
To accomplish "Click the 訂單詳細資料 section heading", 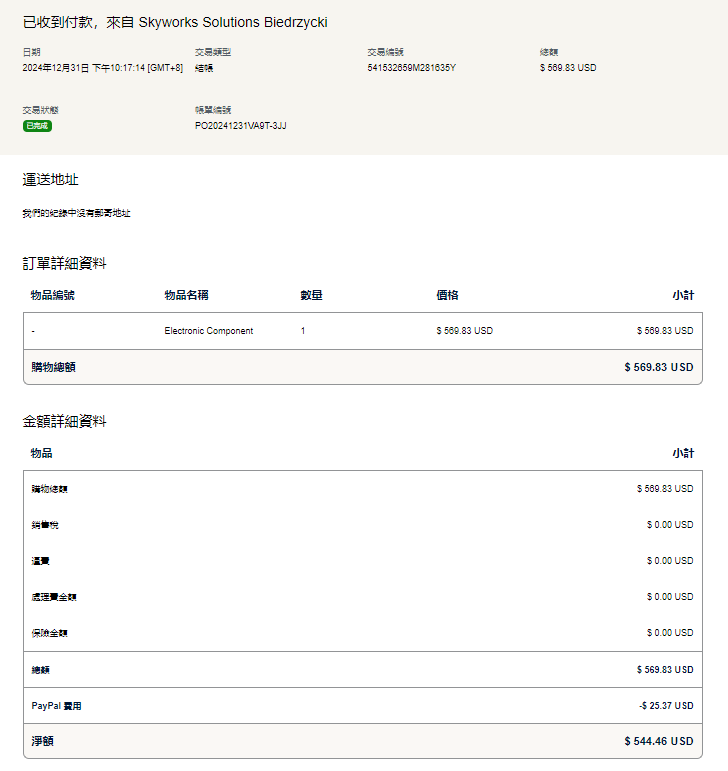I will tap(64, 264).
